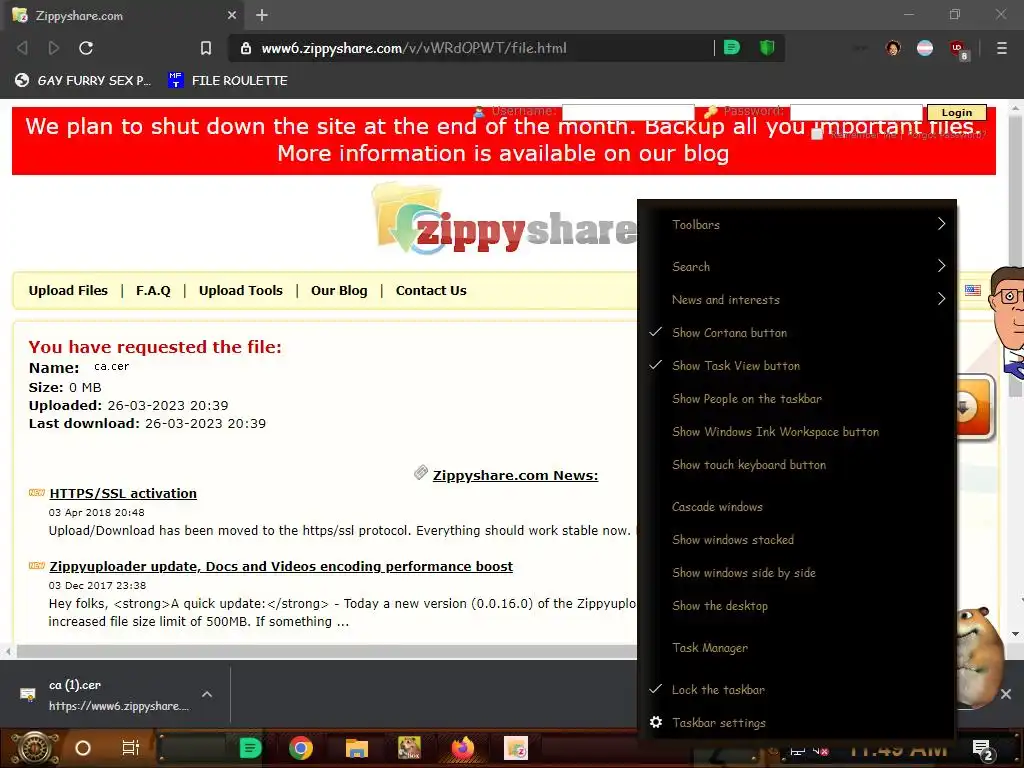Open the FILE ROULETTE bookmark
Viewport: 1024px width, 768px height.
(x=227, y=80)
